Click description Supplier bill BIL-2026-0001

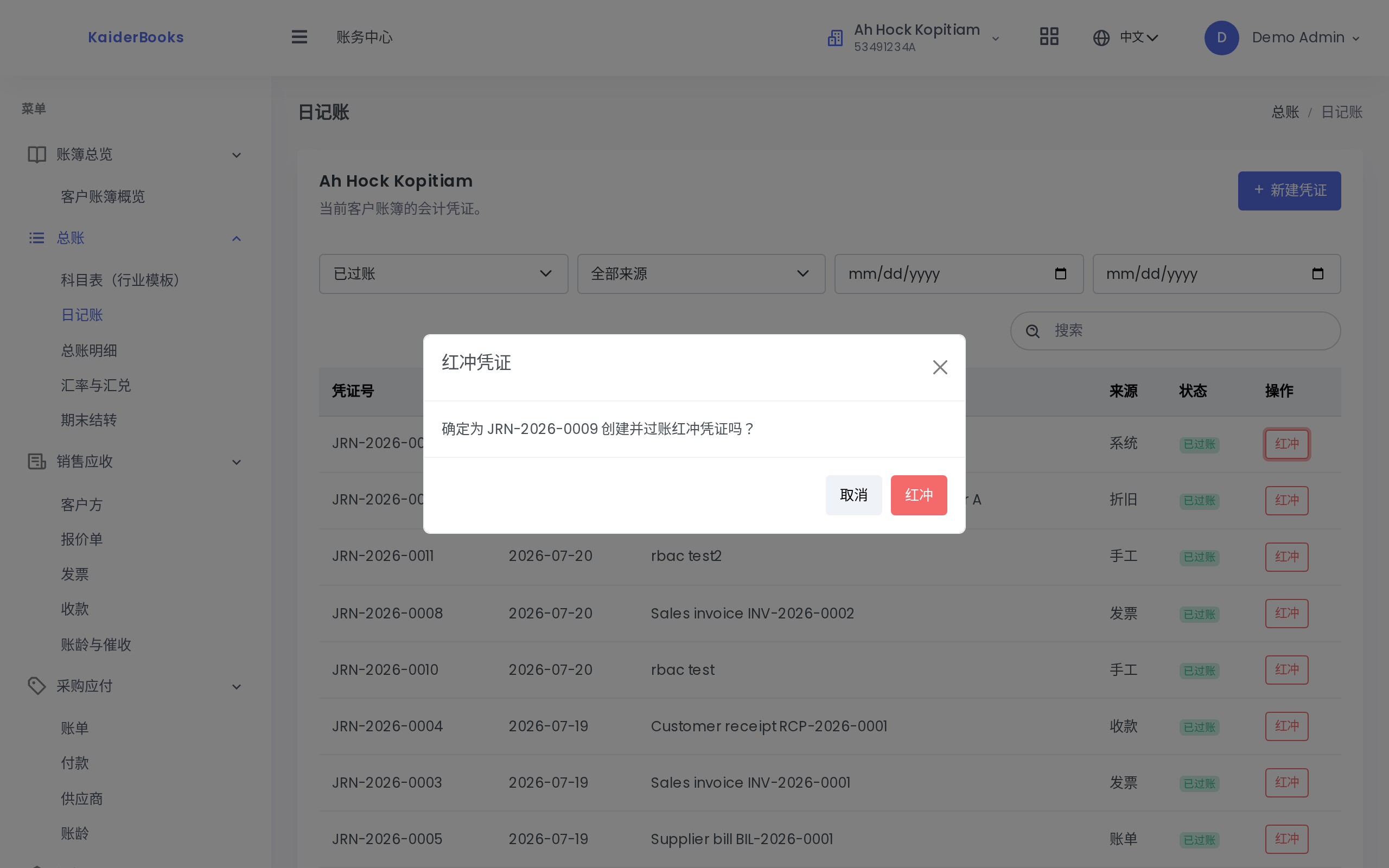pos(741,839)
